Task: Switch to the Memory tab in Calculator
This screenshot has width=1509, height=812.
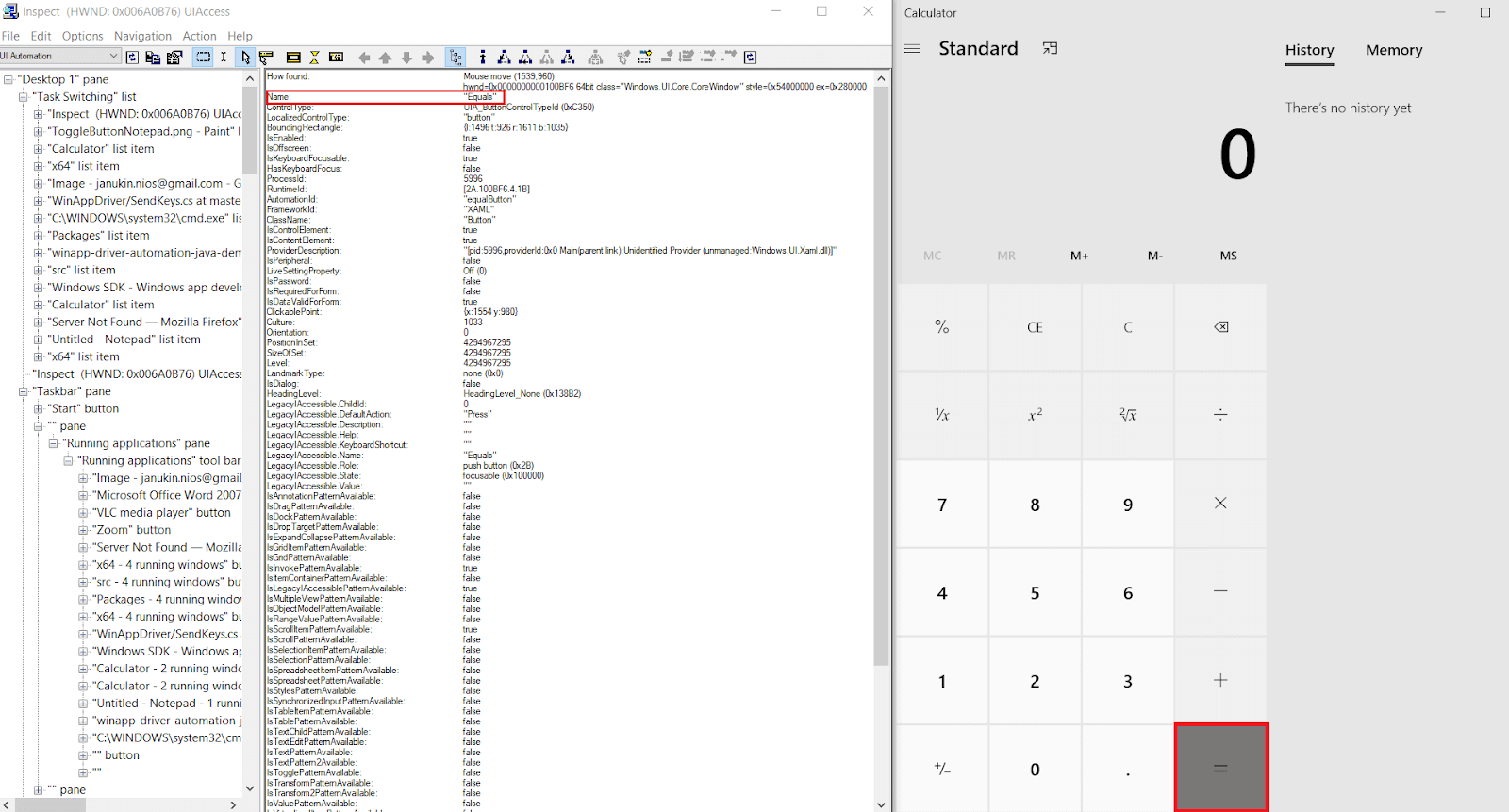Action: [1394, 50]
